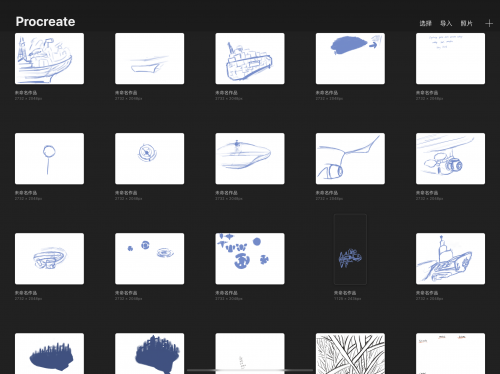Select the solid blue blob with arrow artwork

coord(350,58)
